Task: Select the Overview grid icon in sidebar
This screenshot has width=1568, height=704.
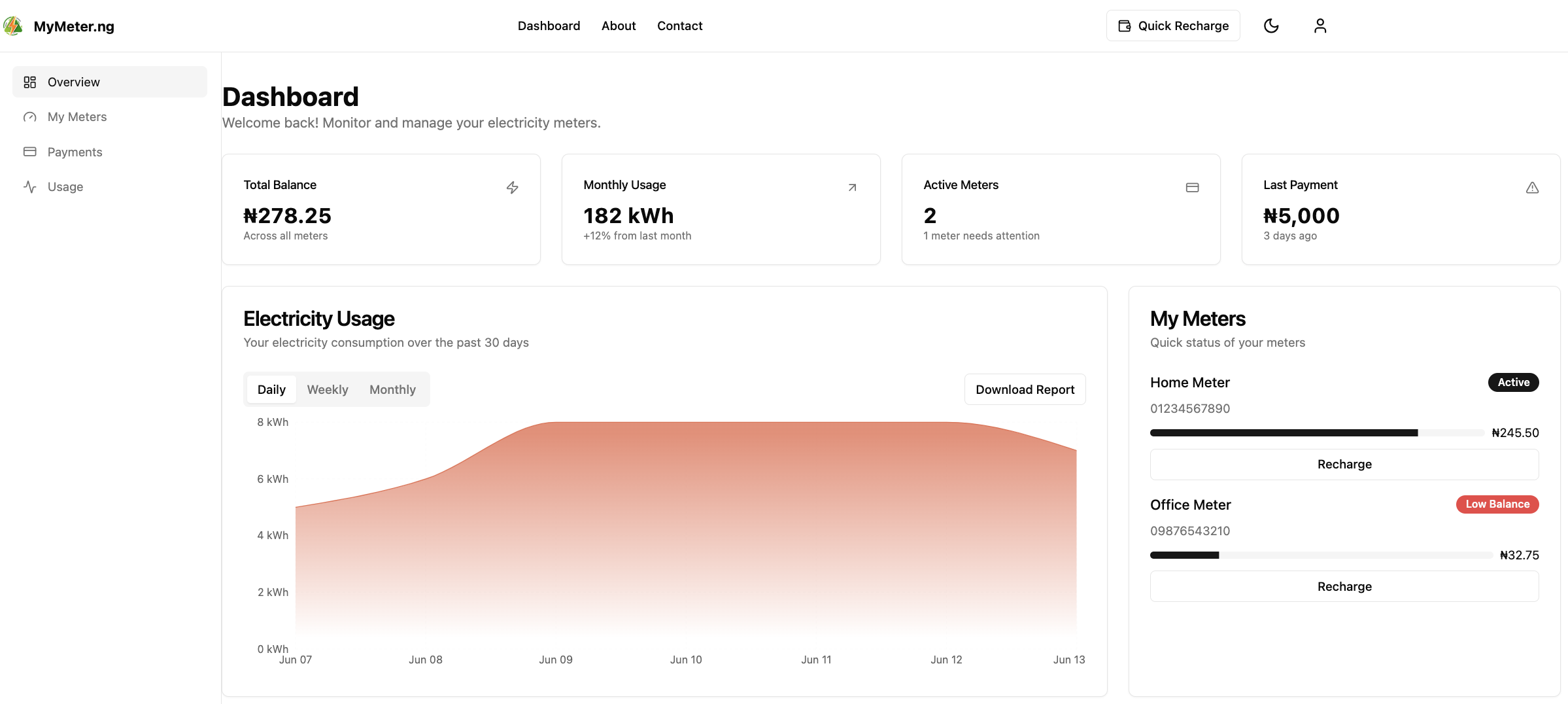Action: coord(30,82)
